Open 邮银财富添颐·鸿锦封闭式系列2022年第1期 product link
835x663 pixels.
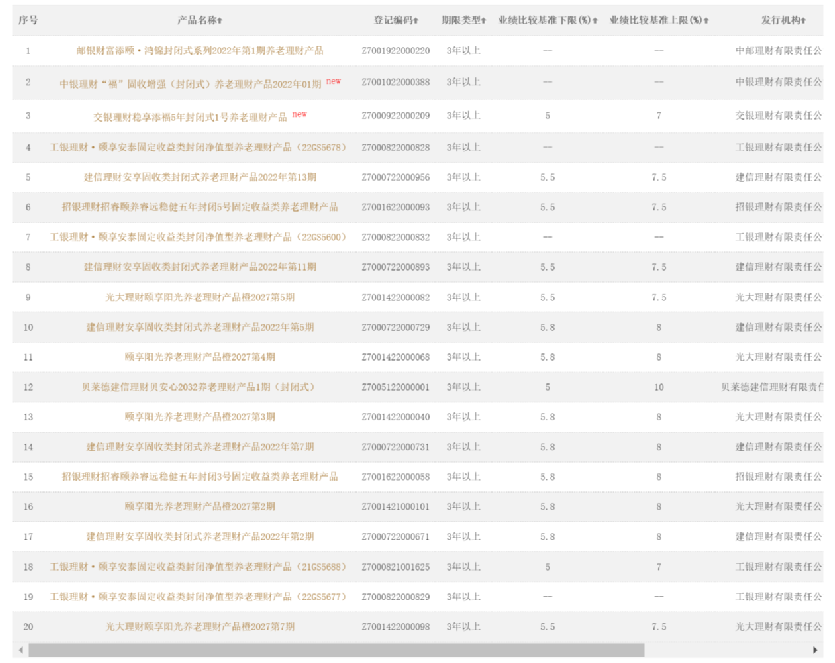[200, 51]
